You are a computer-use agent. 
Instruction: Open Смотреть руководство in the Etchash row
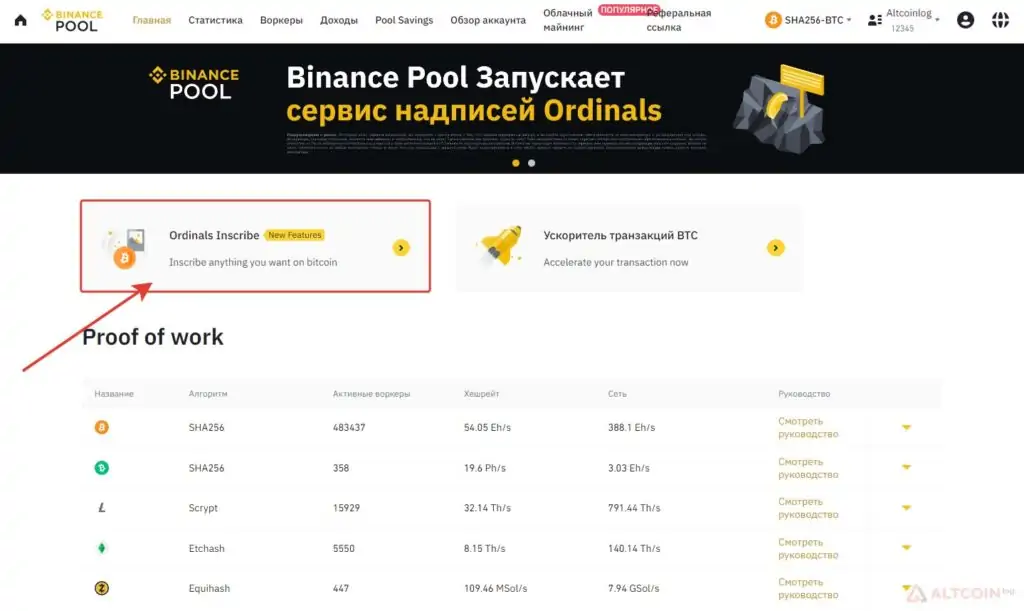(x=808, y=548)
